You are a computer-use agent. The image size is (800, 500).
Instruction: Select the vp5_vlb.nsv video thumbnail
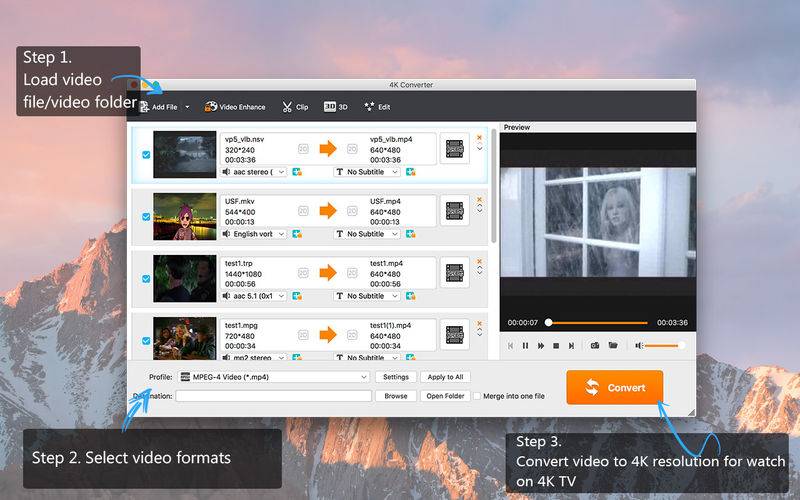click(185, 155)
